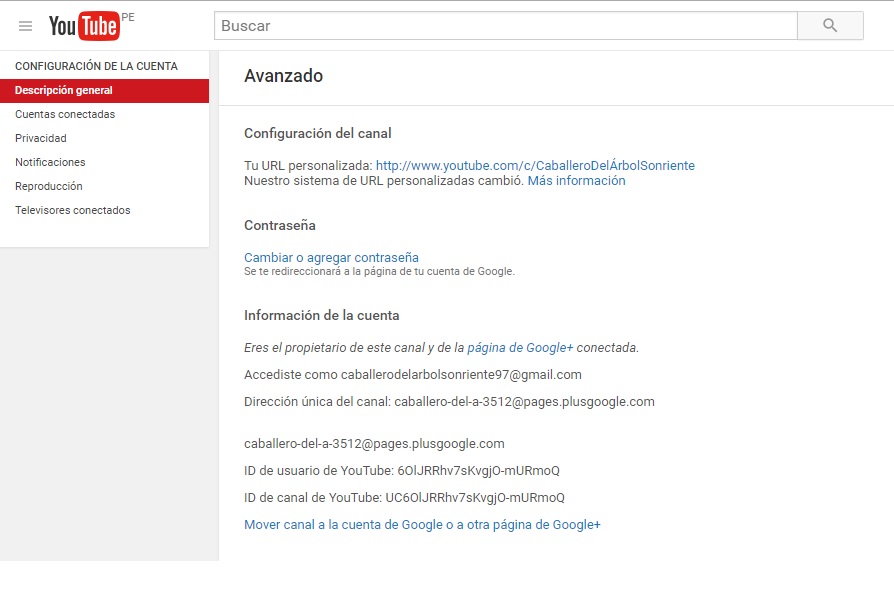This screenshot has height=611, width=894.
Task: Select Descripción general in sidebar
Action: pos(104,91)
